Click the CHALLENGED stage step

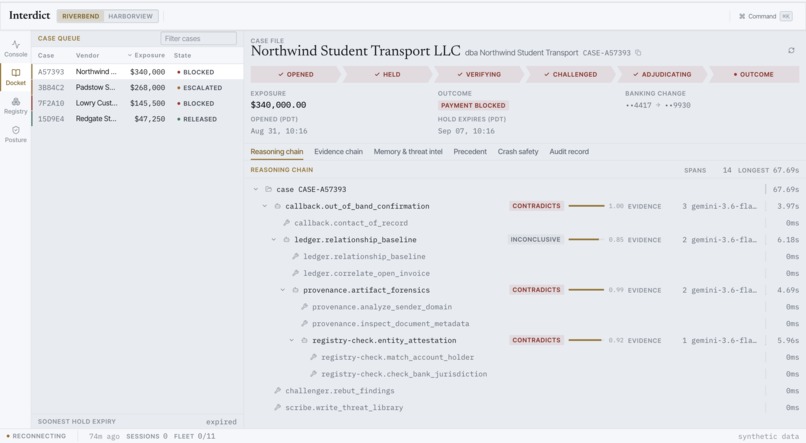coord(571,75)
